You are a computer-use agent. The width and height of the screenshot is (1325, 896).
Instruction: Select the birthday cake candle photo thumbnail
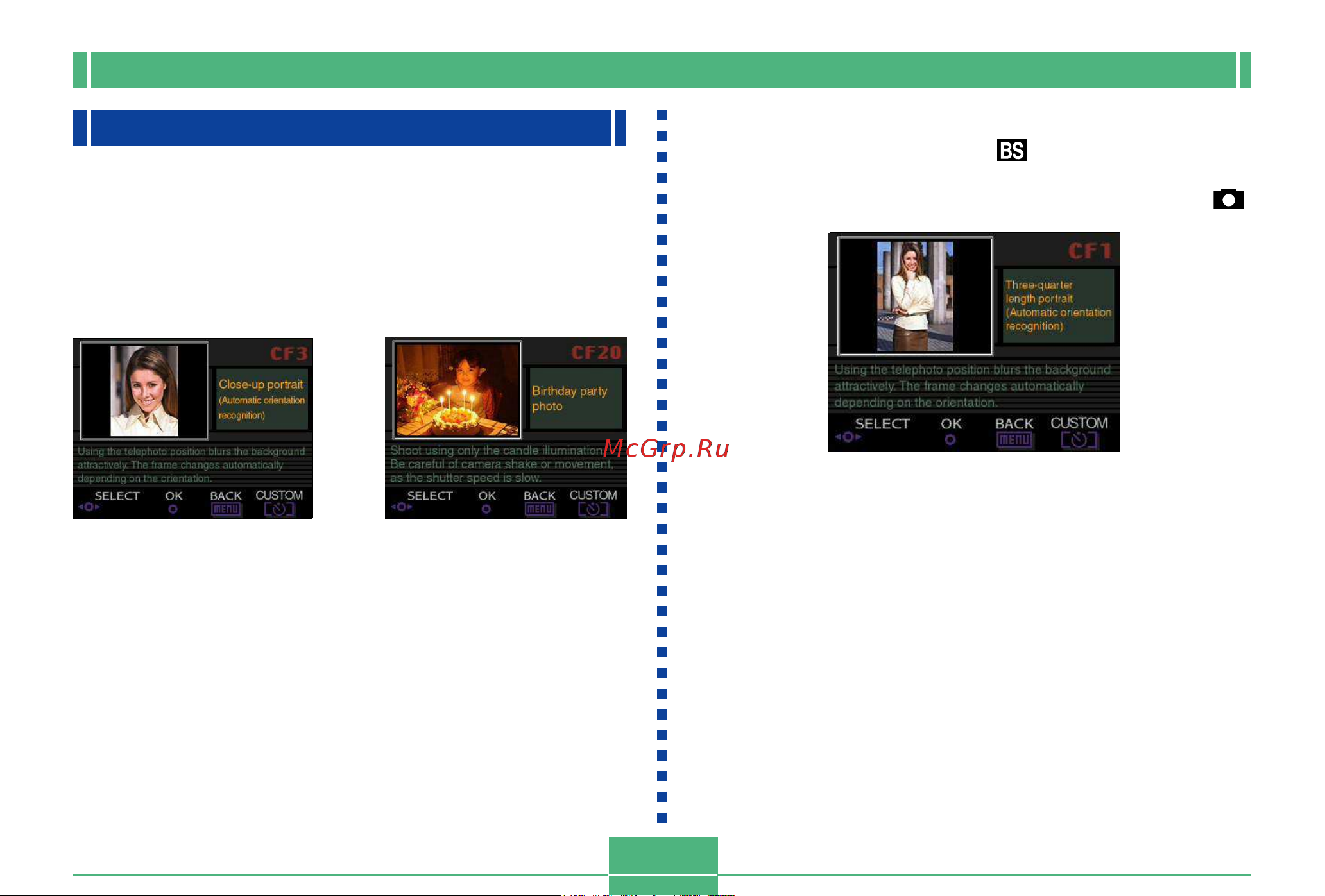click(x=457, y=390)
